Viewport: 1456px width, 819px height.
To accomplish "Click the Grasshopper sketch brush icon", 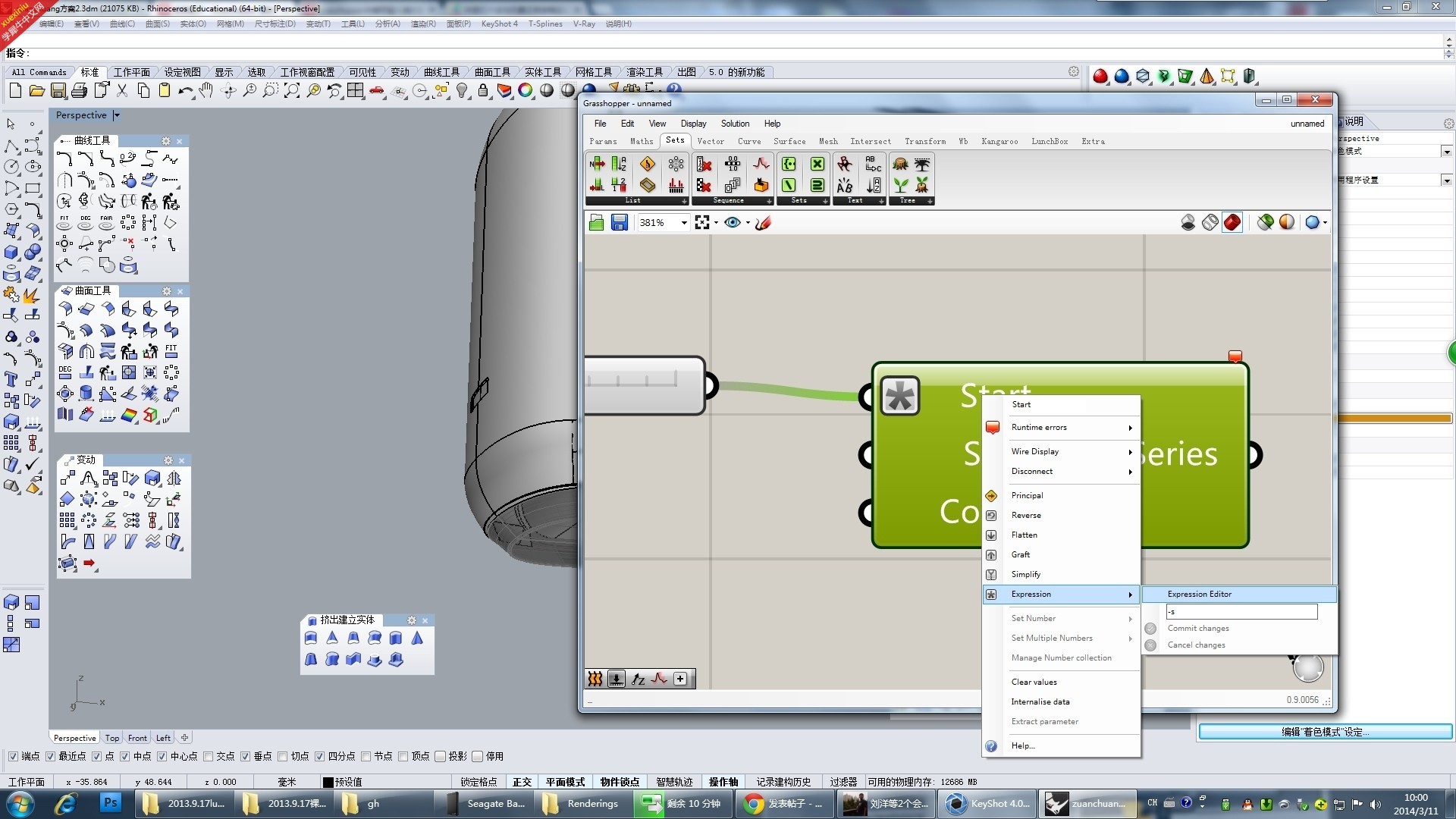I will [764, 222].
